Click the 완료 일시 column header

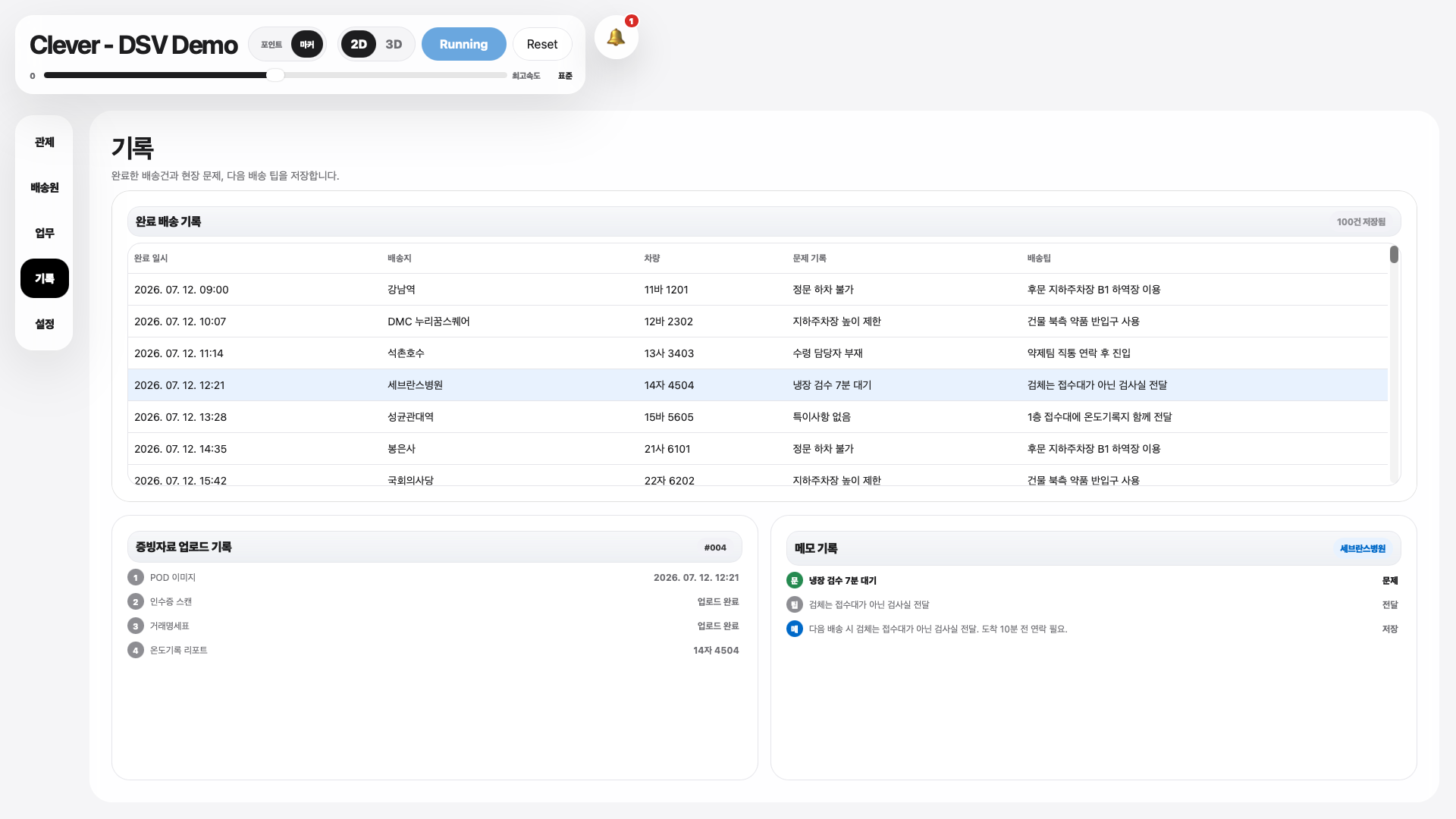point(151,259)
